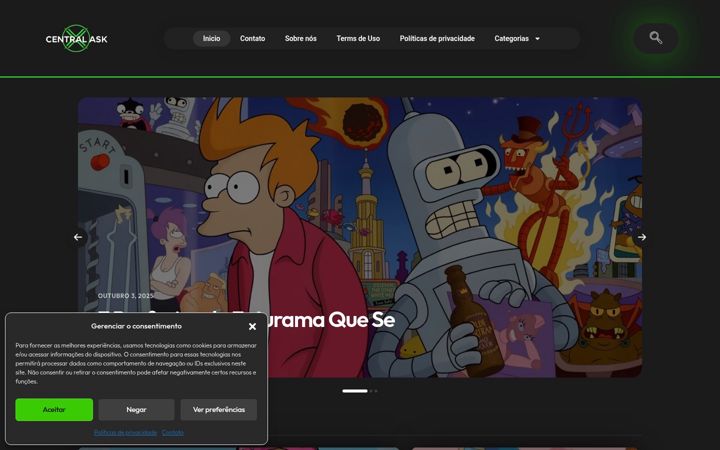Open the Contato page
This screenshot has width=720, height=450.
point(252,39)
